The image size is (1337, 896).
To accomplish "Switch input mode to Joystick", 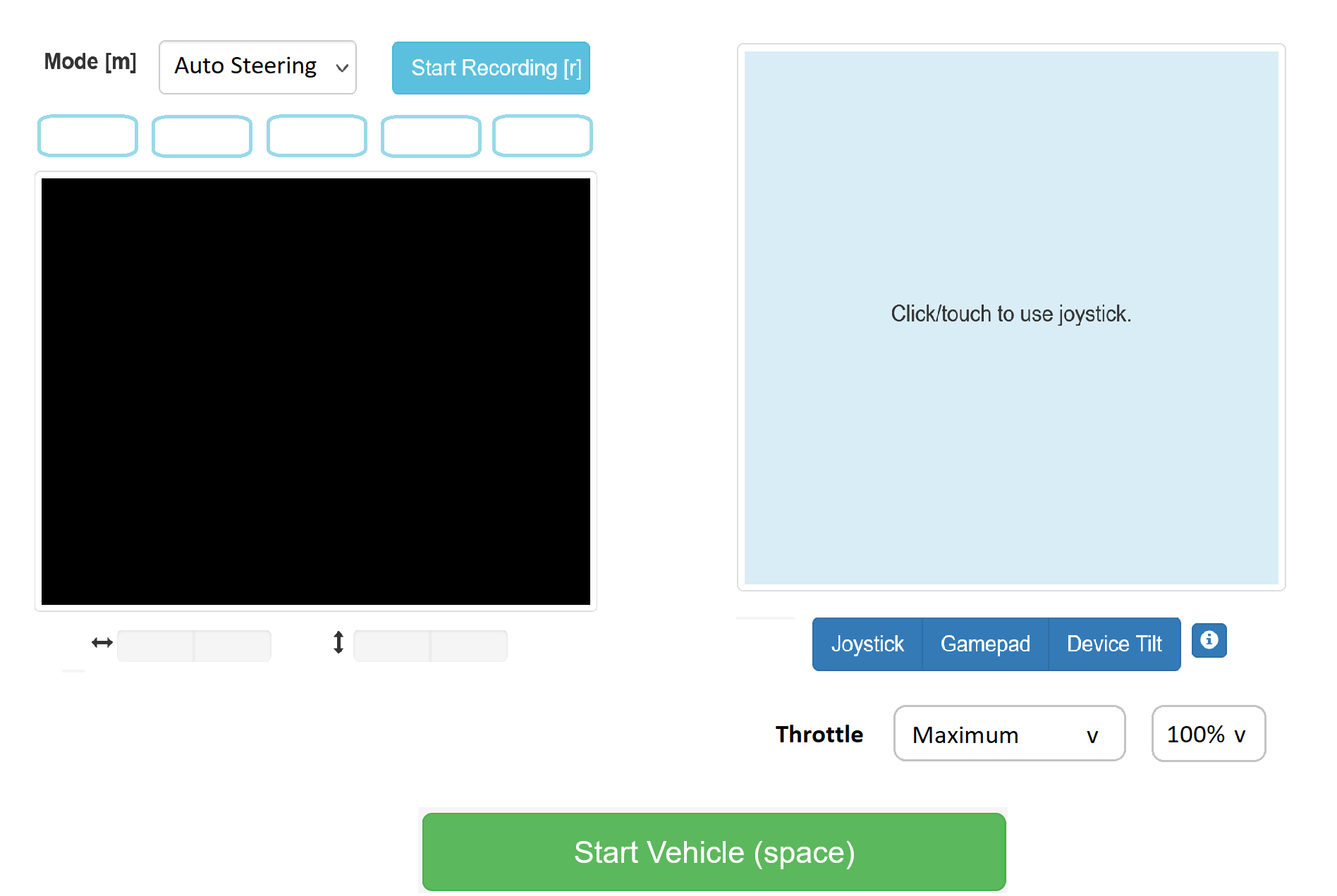I will point(868,644).
